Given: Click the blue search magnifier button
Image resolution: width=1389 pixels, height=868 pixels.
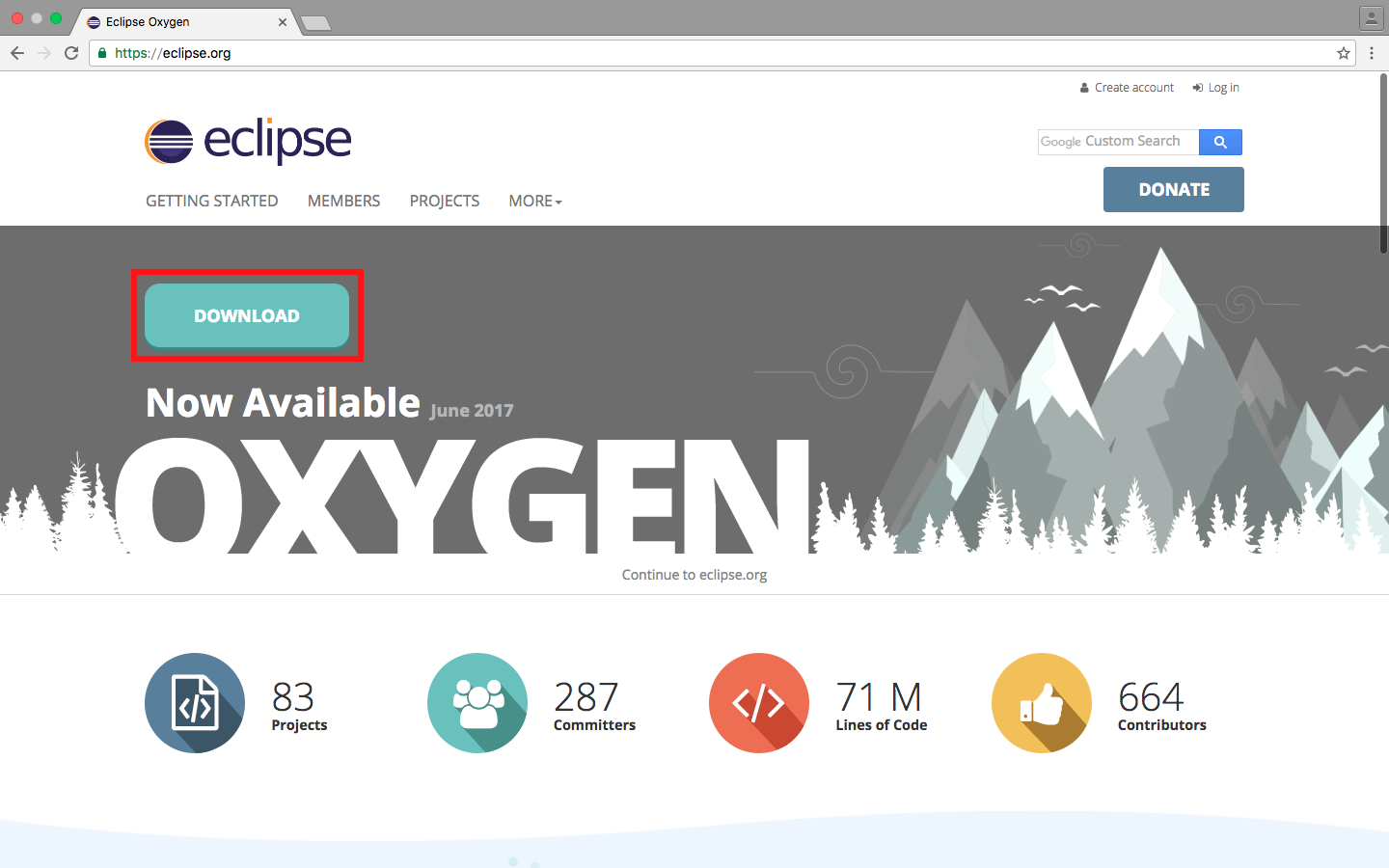Looking at the screenshot, I should click(1220, 142).
